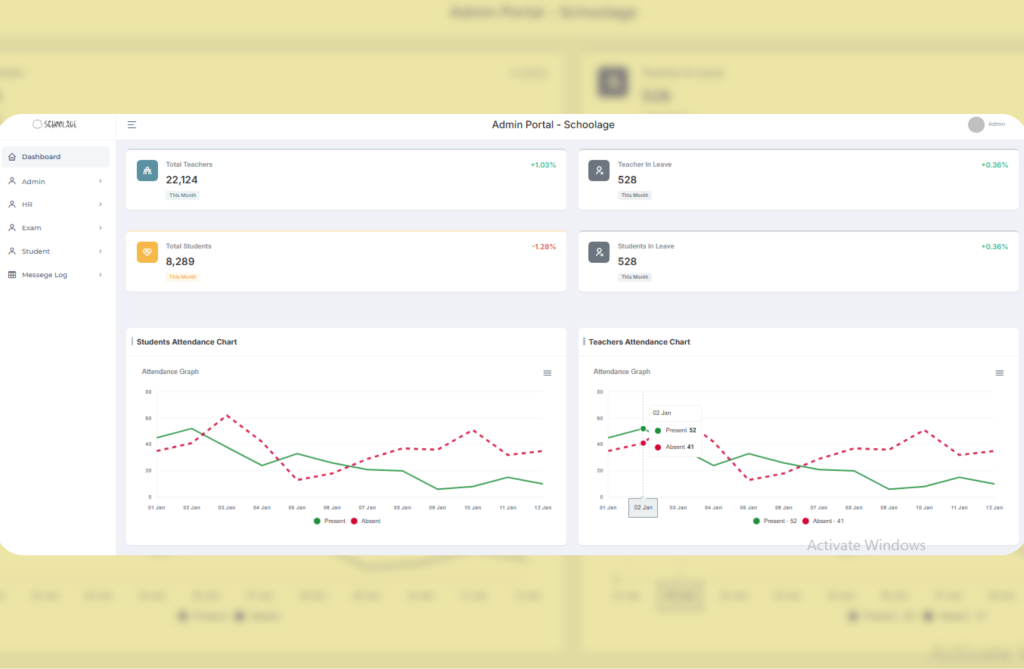Click the Teacher In Leave icon
Screen dimensions: 1024x669
coord(599,171)
